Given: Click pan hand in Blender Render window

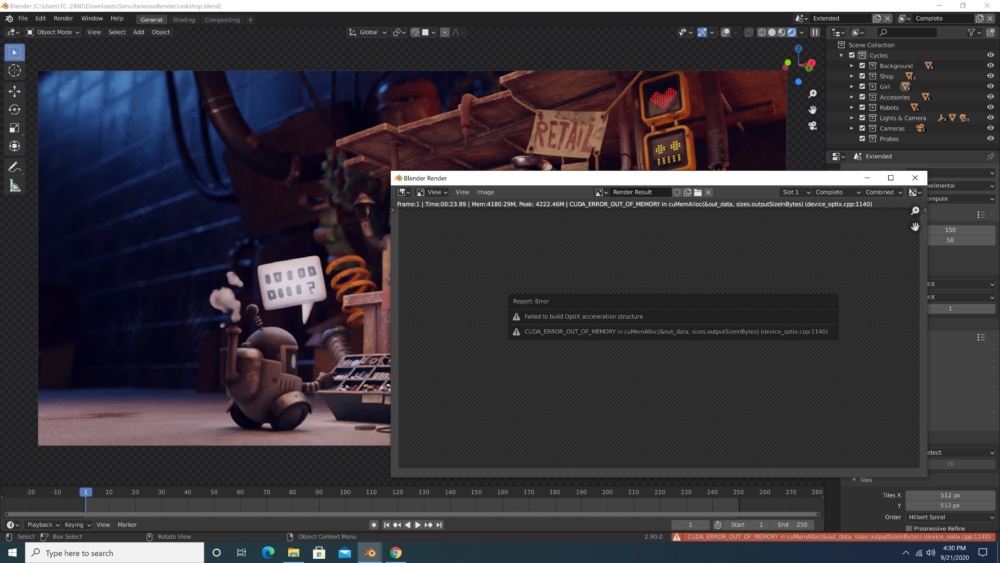Looking at the screenshot, I should 915,226.
